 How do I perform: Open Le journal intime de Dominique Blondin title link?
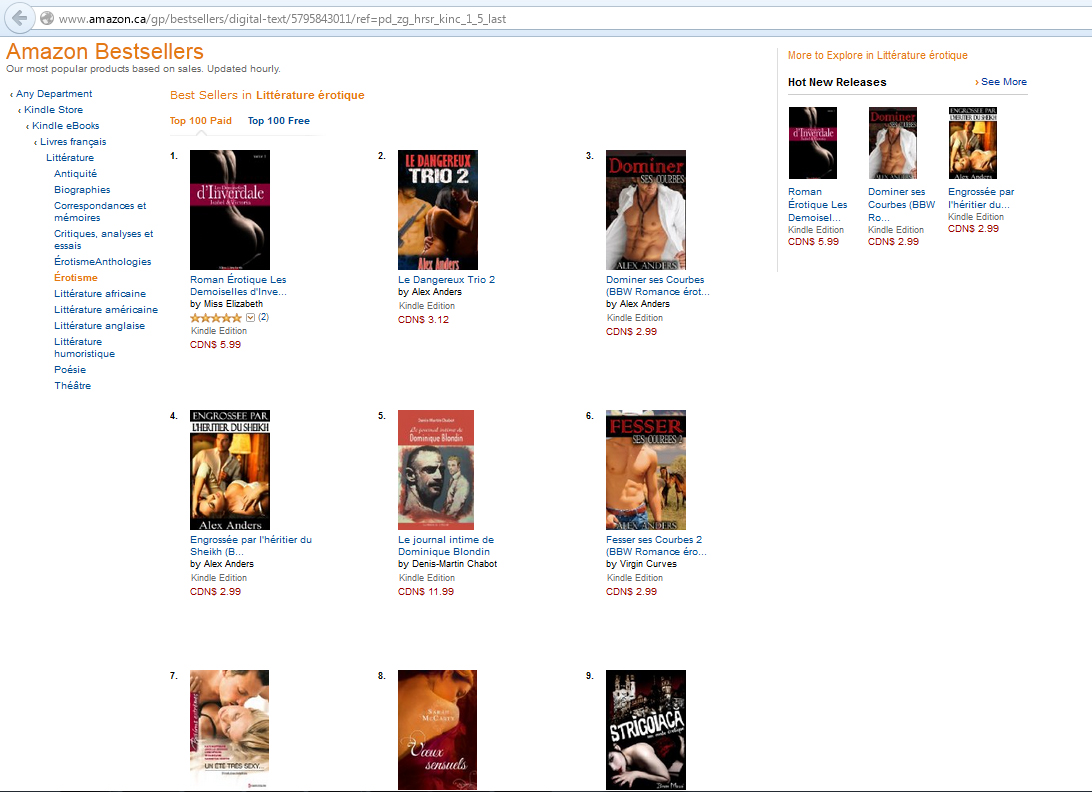pyautogui.click(x=446, y=545)
